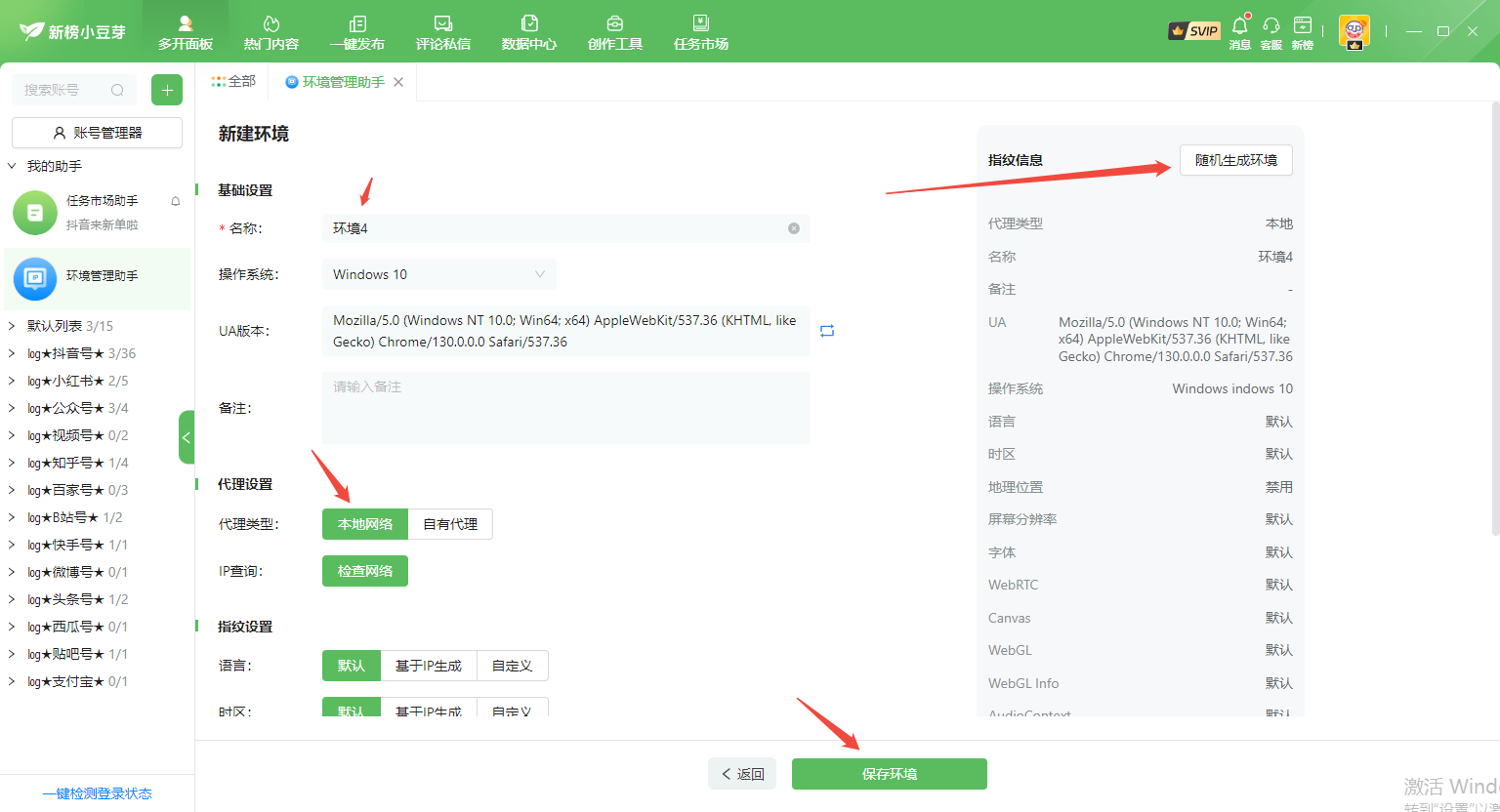Expand the log★B站号★ 1/2 group

click(x=12, y=517)
